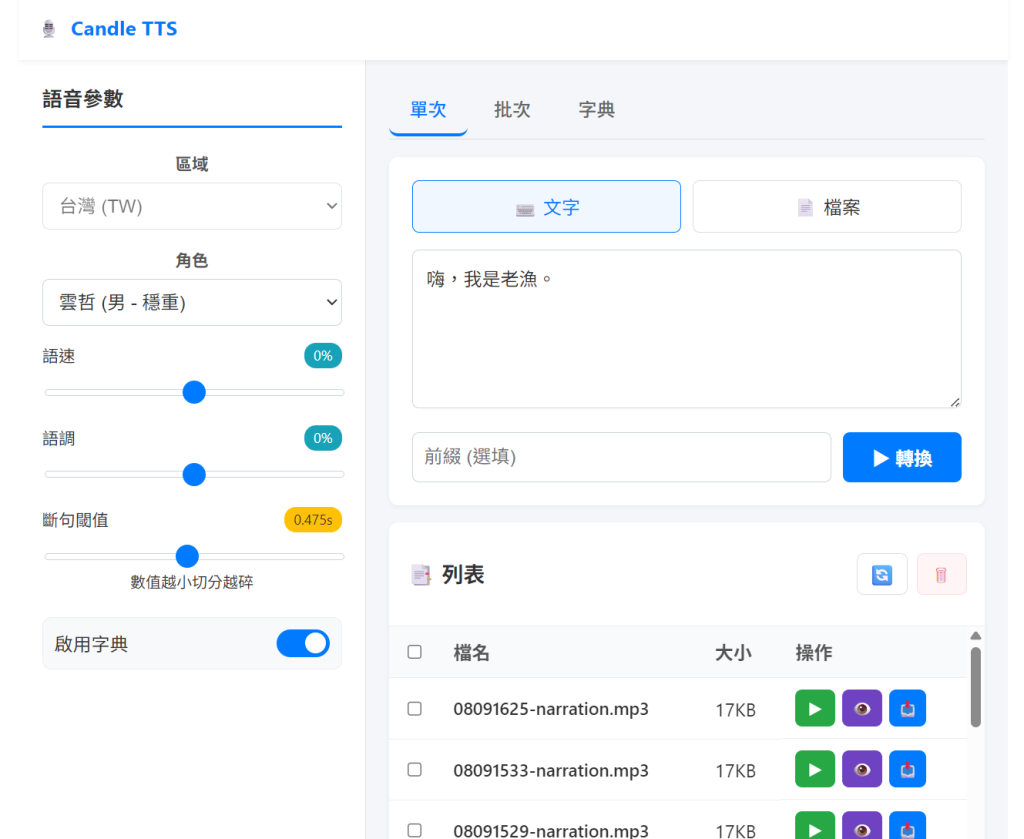
Task: Preview 08091529-narration.mp3 with eye icon
Action: tap(861, 825)
